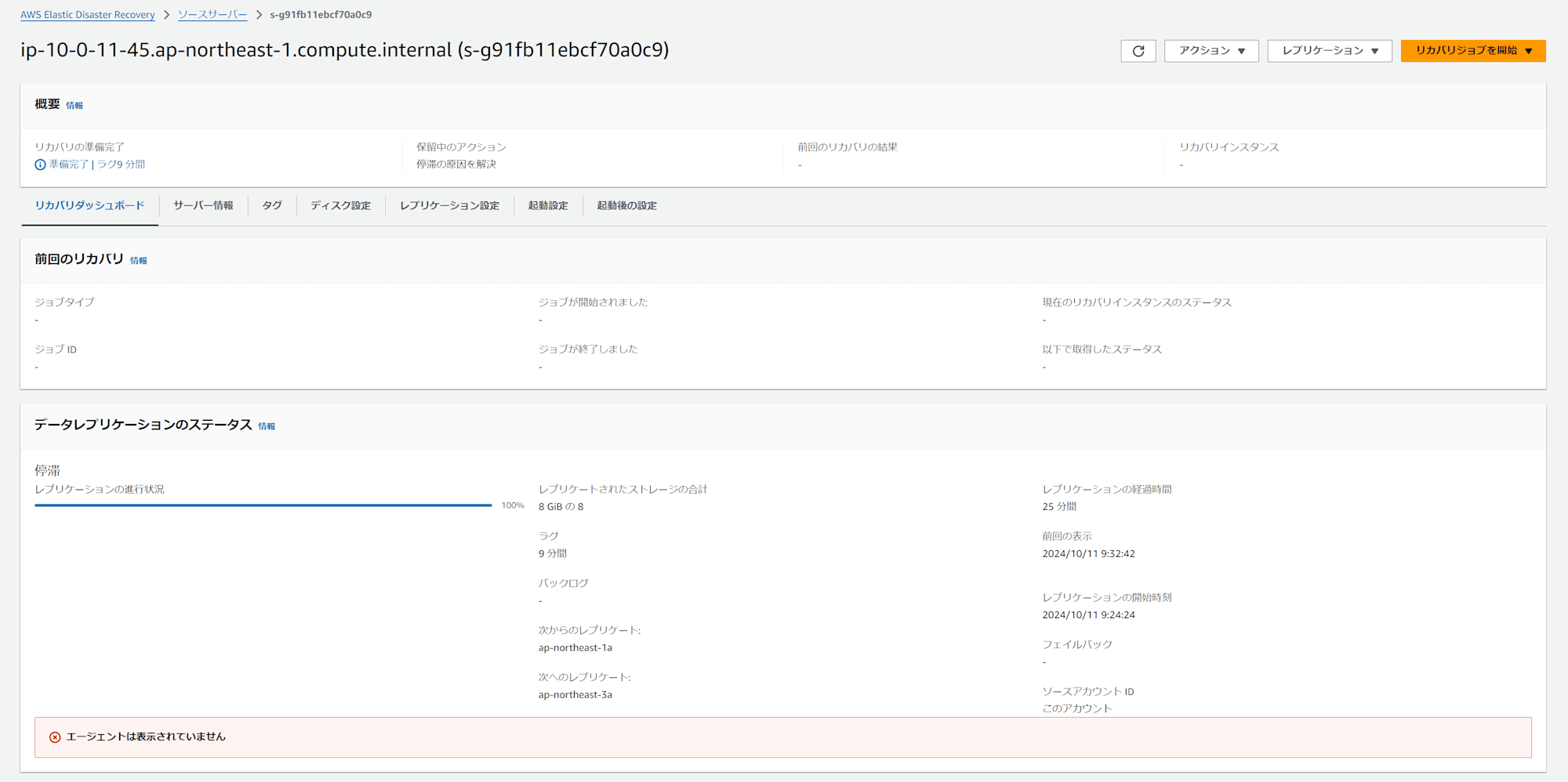This screenshot has width=1568, height=782.
Task: Click the エージェントは表示されていません alert message
Action: click(146, 737)
